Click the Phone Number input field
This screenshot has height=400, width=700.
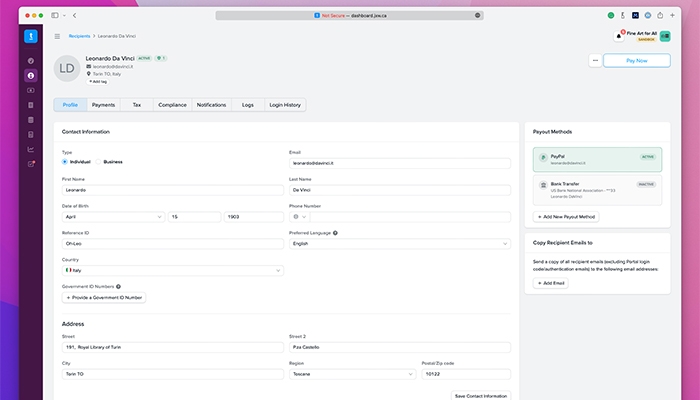tap(410, 217)
